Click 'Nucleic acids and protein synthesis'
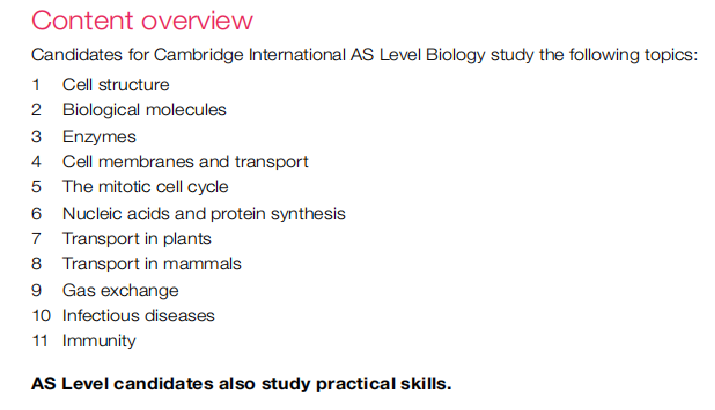This screenshot has width=715, height=410. 204,213
